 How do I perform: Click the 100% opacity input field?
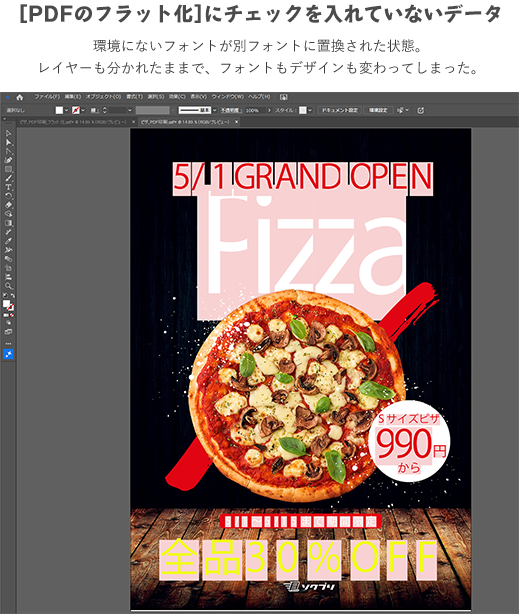coord(254,110)
